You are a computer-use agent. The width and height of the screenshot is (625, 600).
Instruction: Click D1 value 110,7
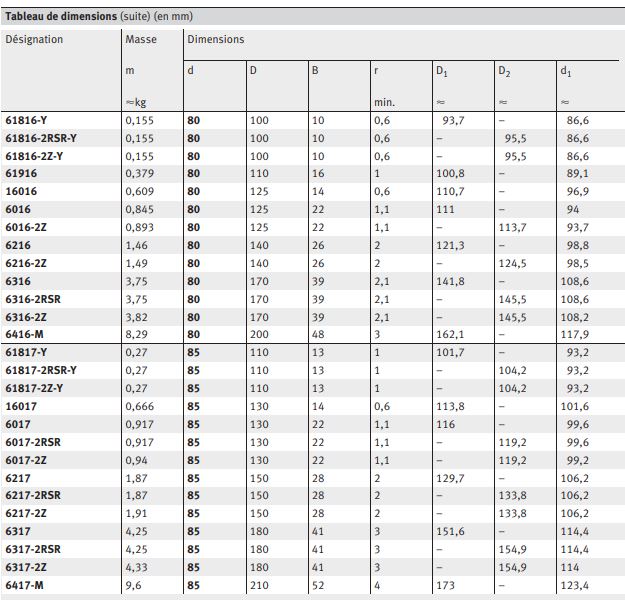(450, 191)
